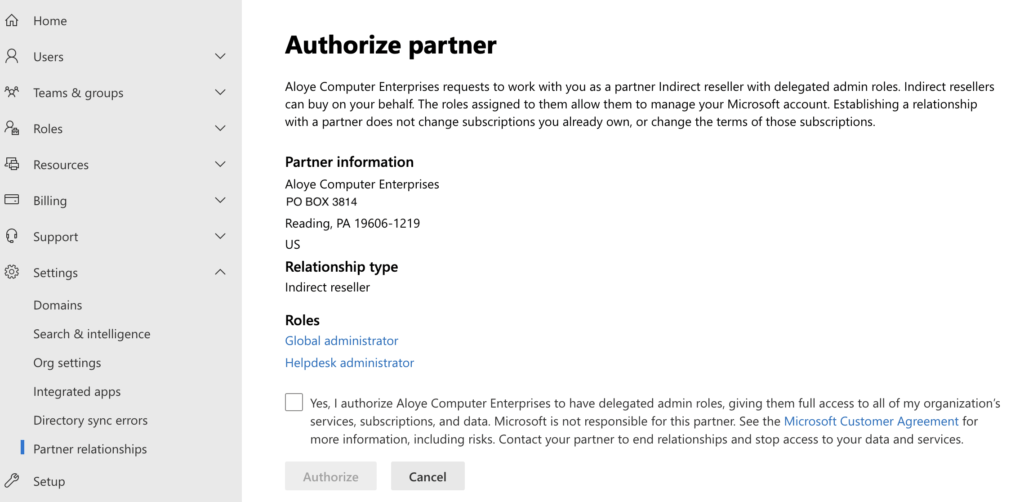
Task: Click the Setup wrench icon
Action: click(x=12, y=480)
